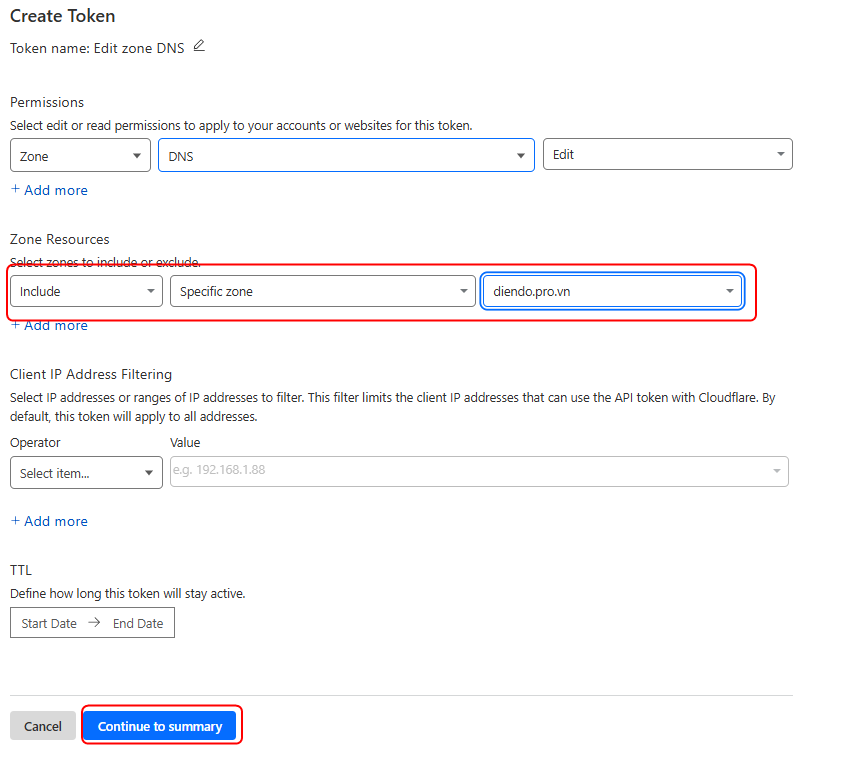Click the Token name Edit zone DNS text
Screen dimensions: 844x757
pos(97,47)
